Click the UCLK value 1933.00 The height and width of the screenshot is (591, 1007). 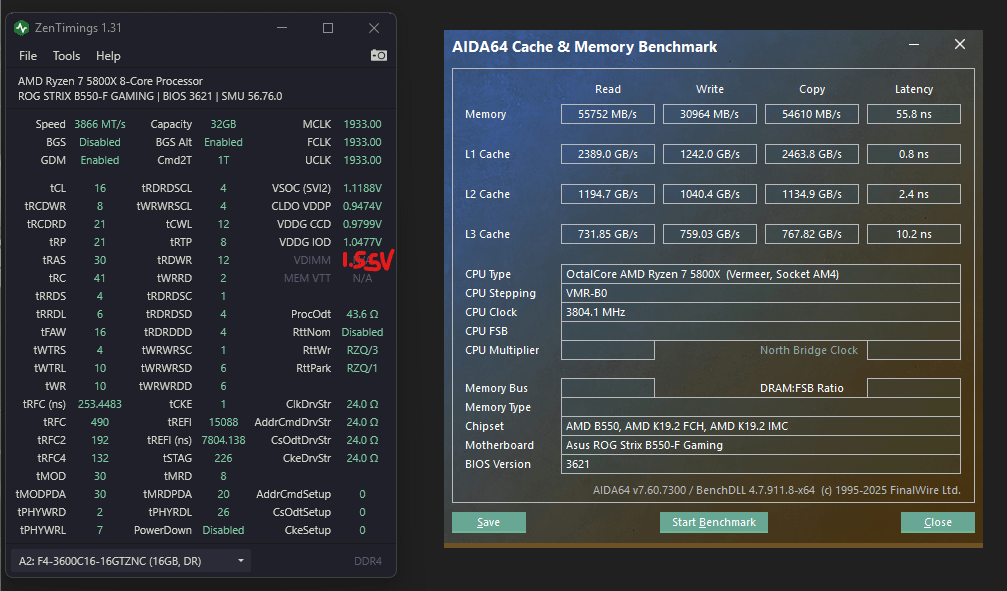362,160
